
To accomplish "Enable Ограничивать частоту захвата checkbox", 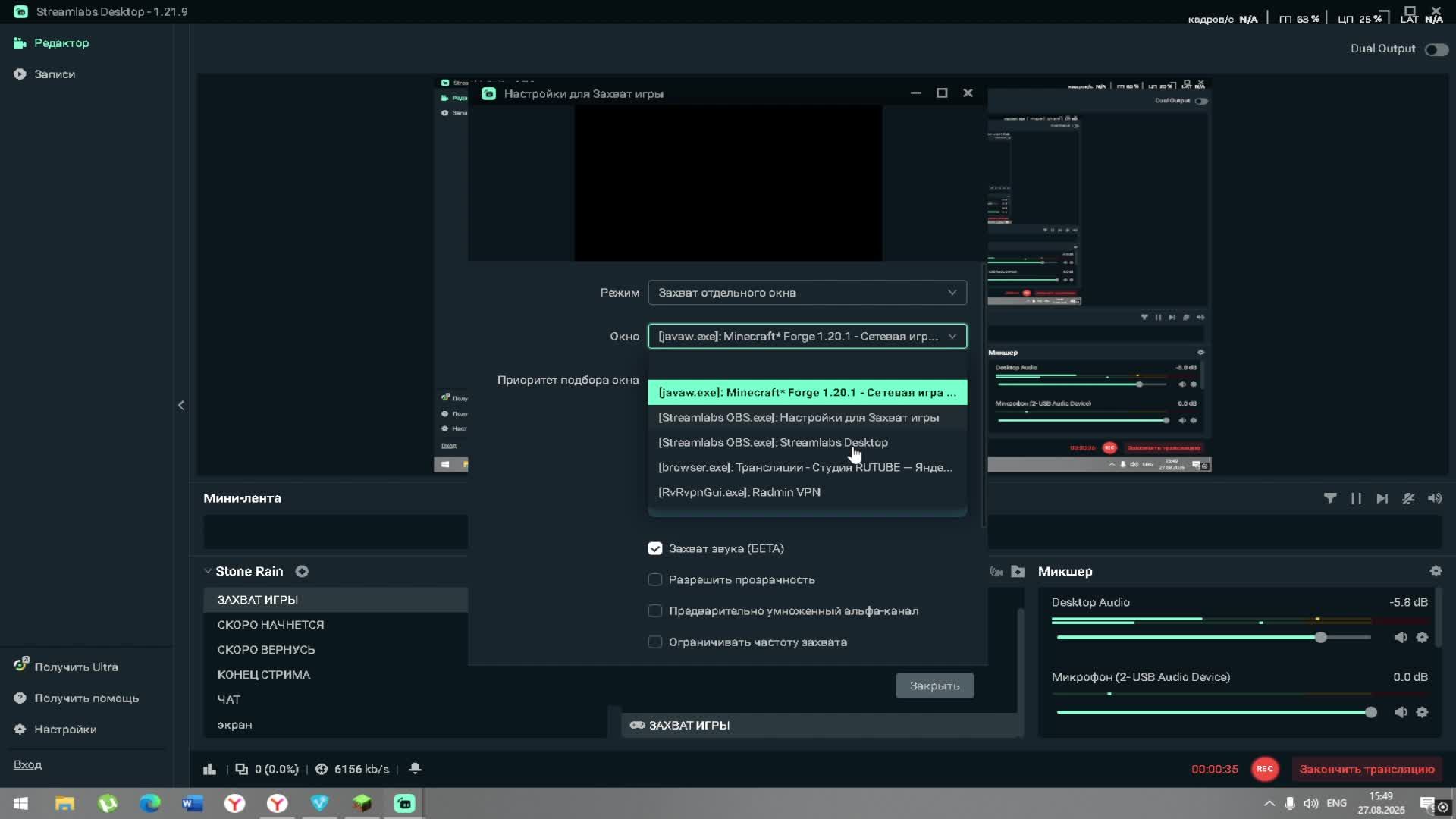I will pos(655,642).
